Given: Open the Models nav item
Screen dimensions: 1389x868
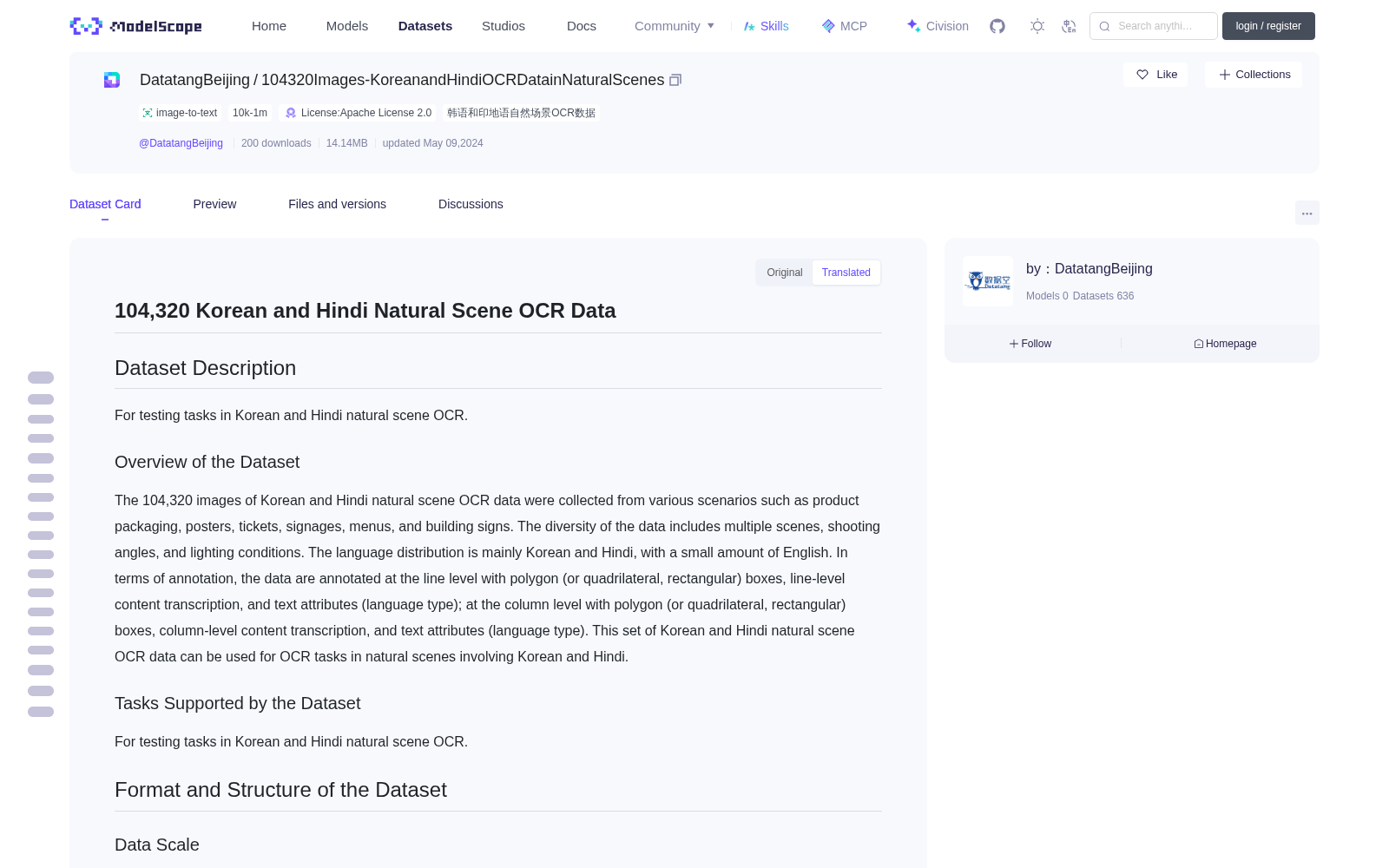Looking at the screenshot, I should click(347, 26).
